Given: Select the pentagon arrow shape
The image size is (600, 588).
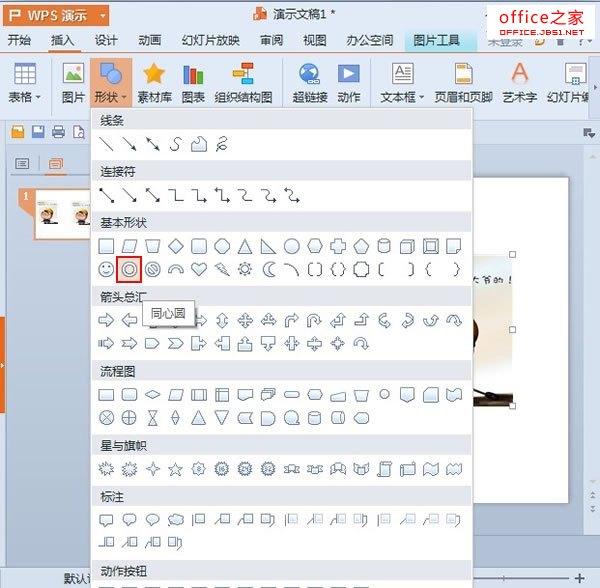Looking at the screenshot, I should (x=152, y=344).
